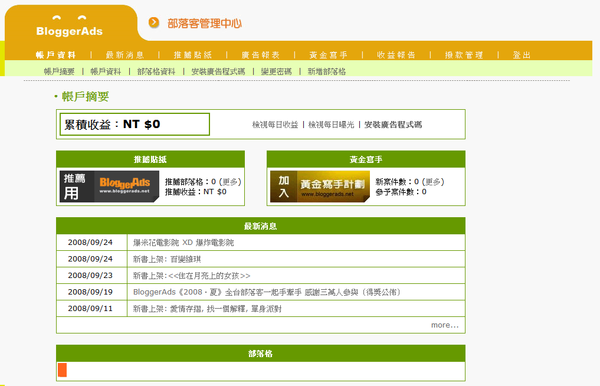Click the 部落客管理中心 header title
600x386 pixels.
(x=205, y=23)
